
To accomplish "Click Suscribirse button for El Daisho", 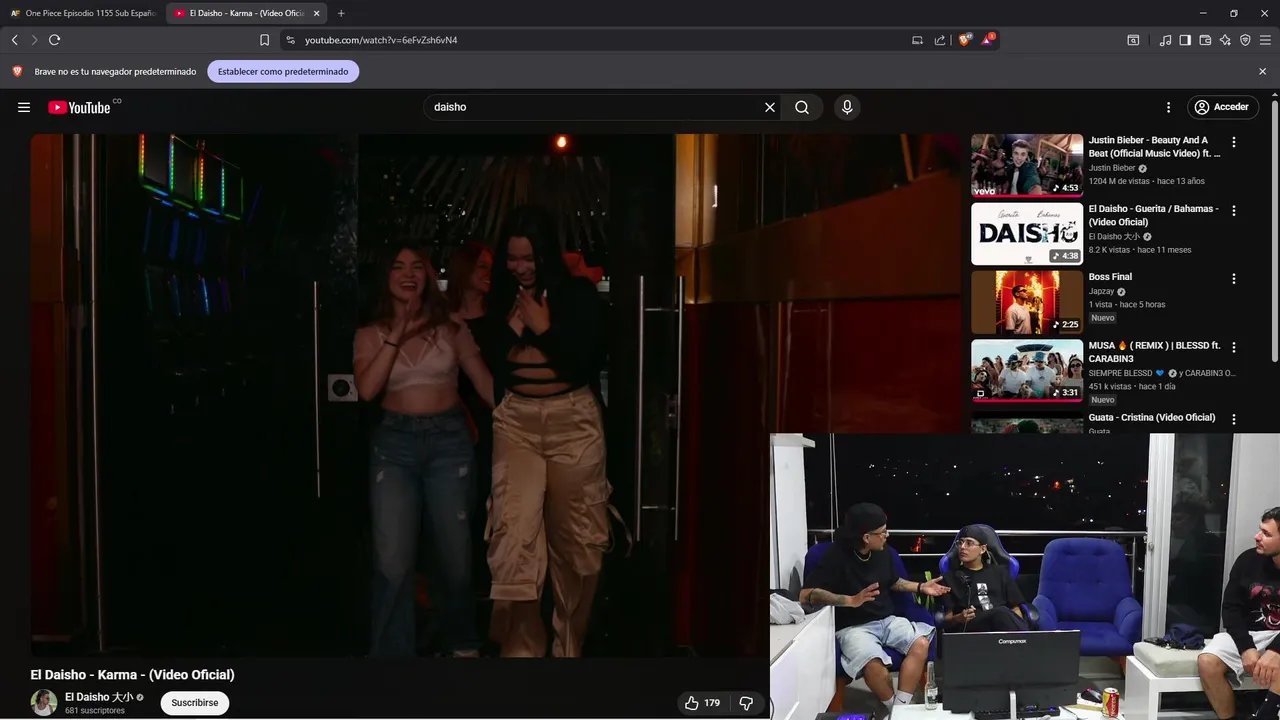I will tap(194, 703).
